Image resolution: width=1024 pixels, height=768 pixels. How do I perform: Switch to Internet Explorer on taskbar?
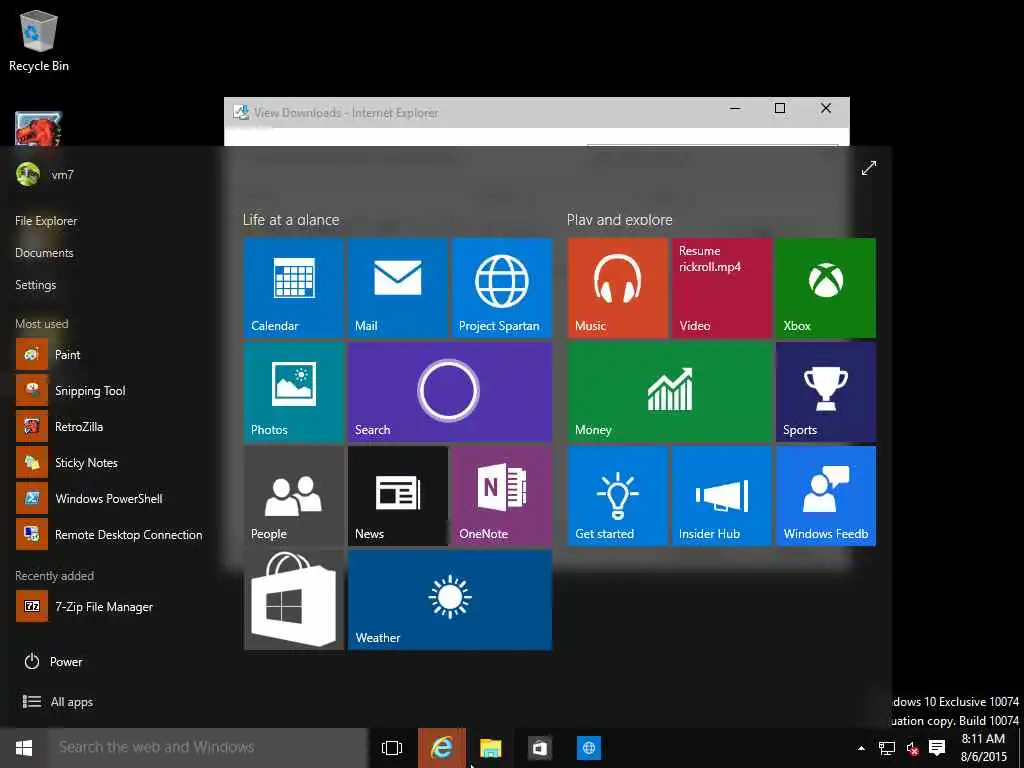point(442,748)
